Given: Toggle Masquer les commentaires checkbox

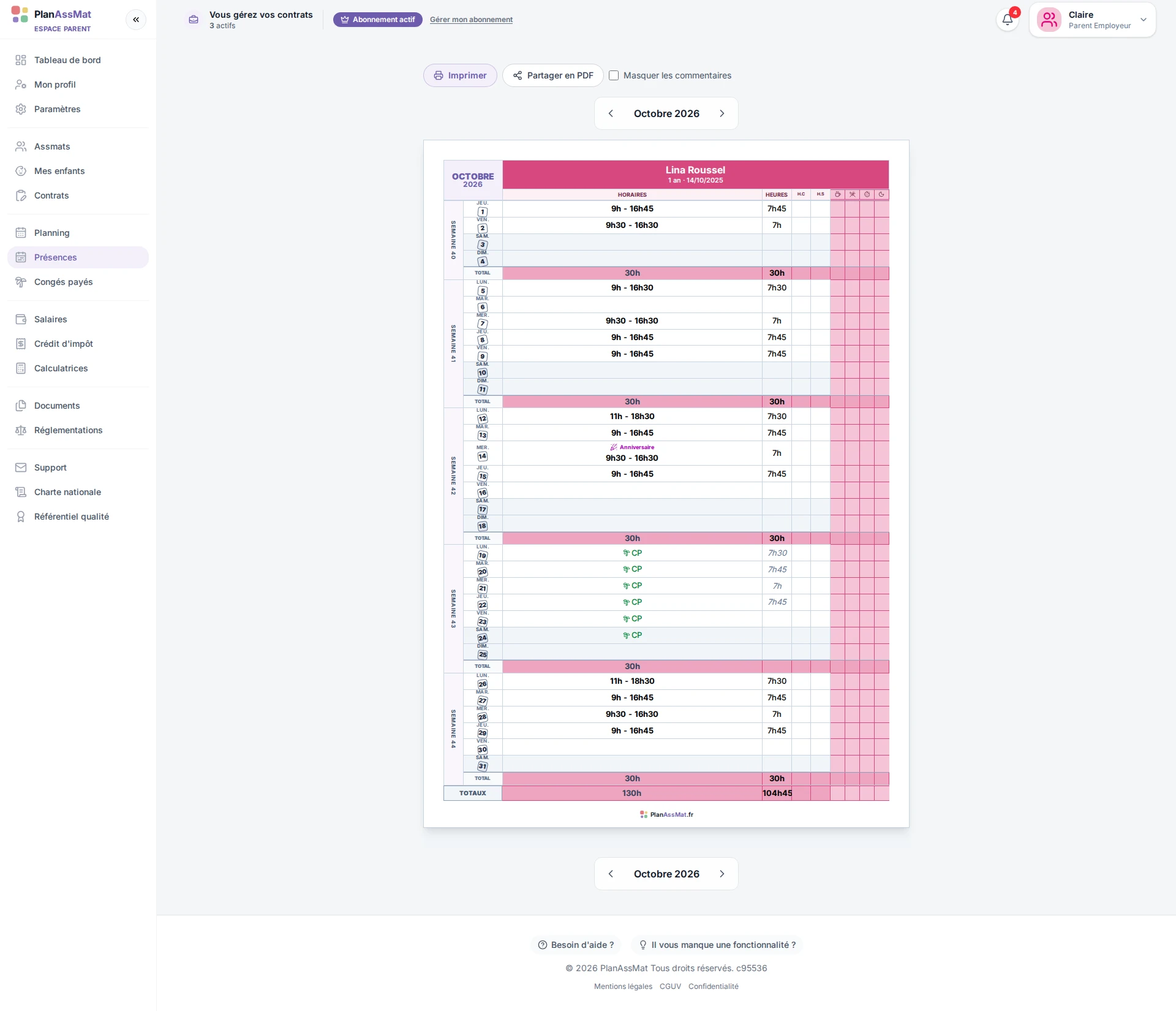Looking at the screenshot, I should coord(614,75).
